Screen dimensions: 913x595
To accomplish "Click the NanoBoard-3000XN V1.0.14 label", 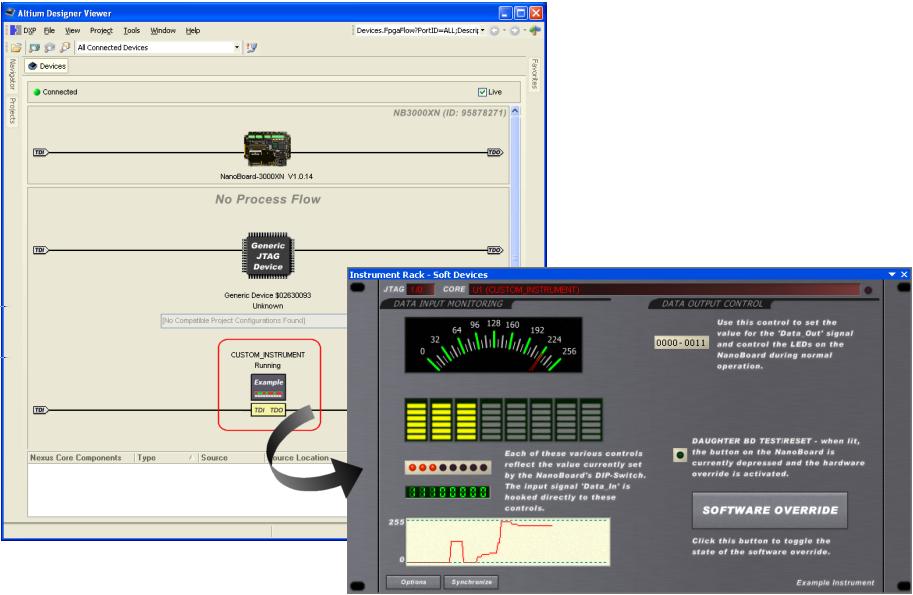I will [x=267, y=176].
